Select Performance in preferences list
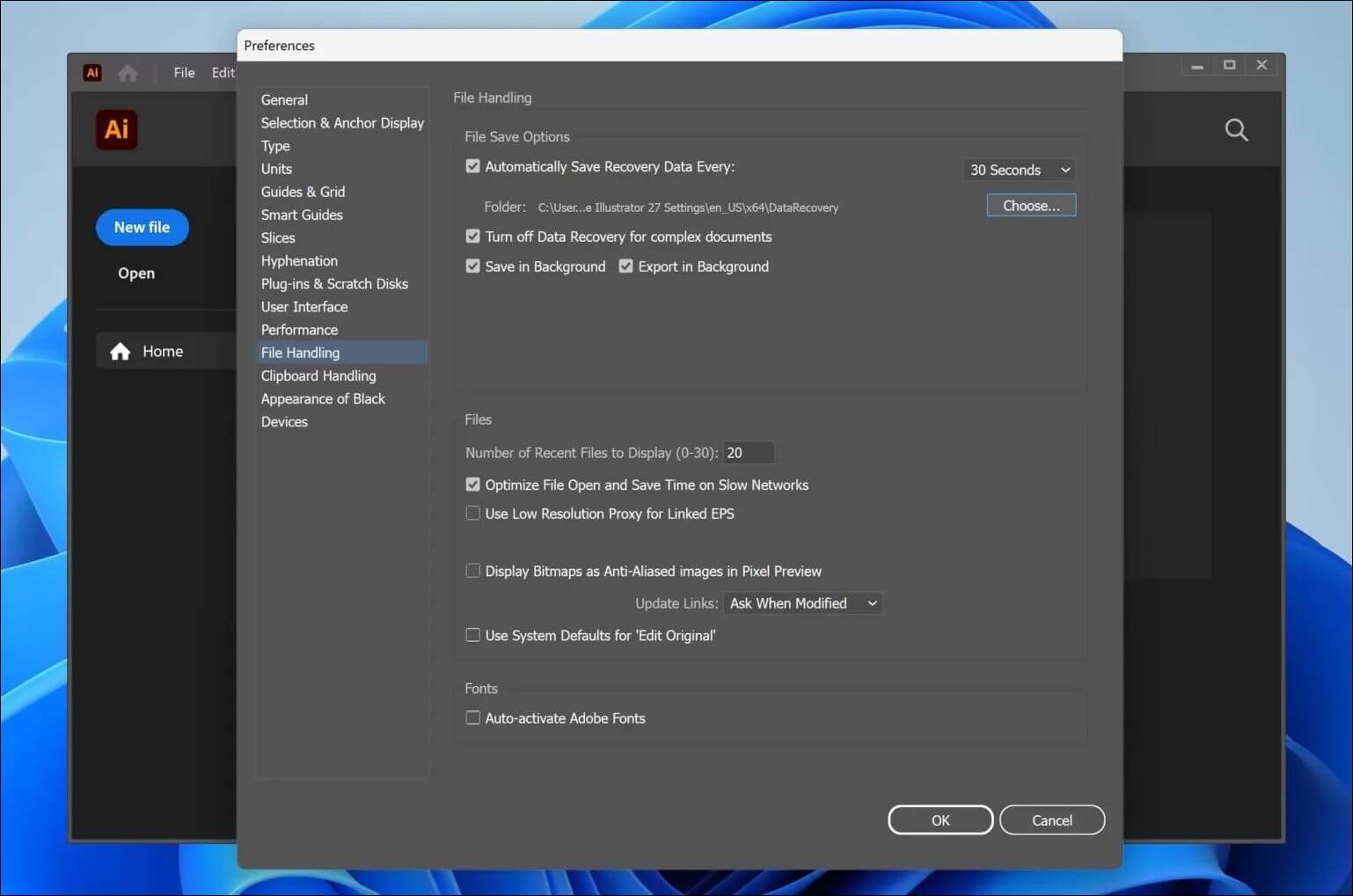This screenshot has width=1353, height=896. pyautogui.click(x=299, y=330)
